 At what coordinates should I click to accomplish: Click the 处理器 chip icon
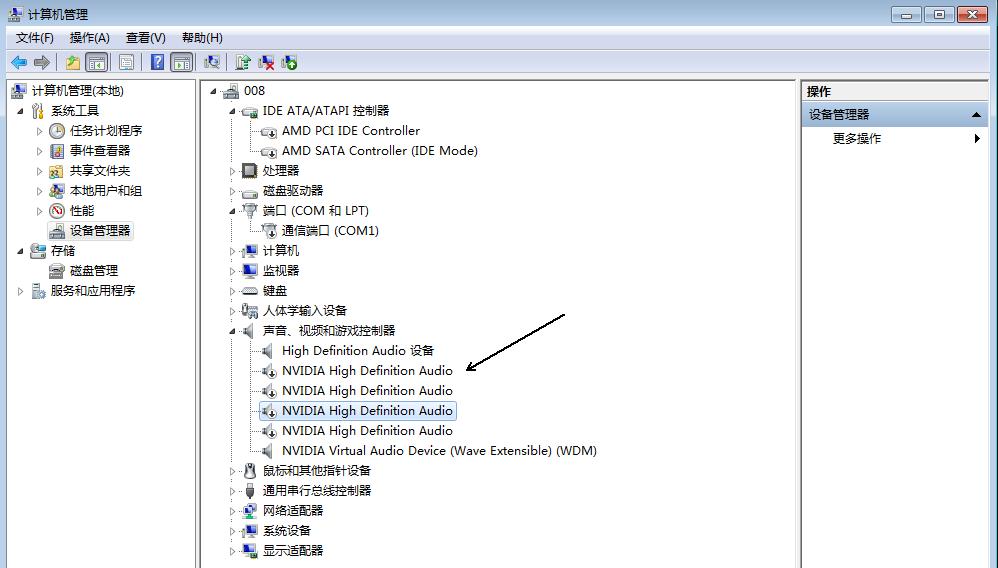(250, 171)
